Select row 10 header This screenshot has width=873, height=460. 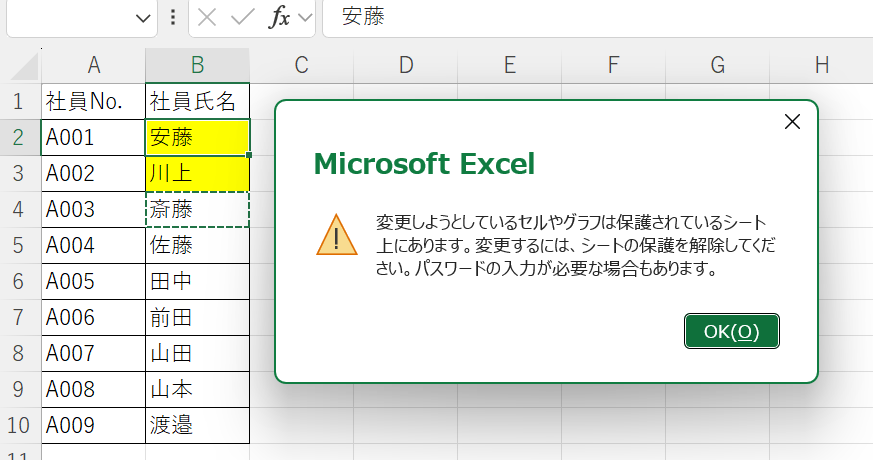19,425
